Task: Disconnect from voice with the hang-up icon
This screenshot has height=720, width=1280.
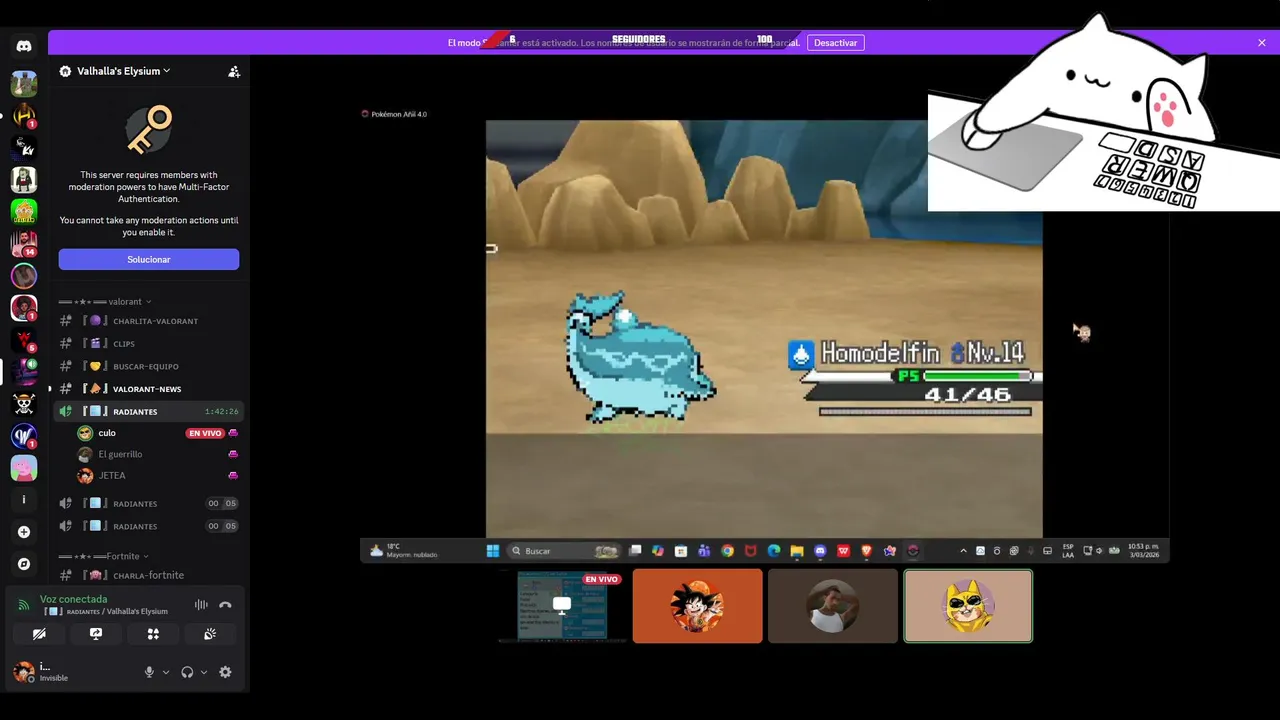Action: coord(225,605)
